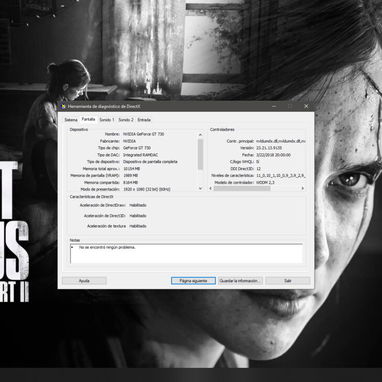Screen dimensions: 382x382
Task: Click the Memoria compartida value
Action: click(130, 182)
